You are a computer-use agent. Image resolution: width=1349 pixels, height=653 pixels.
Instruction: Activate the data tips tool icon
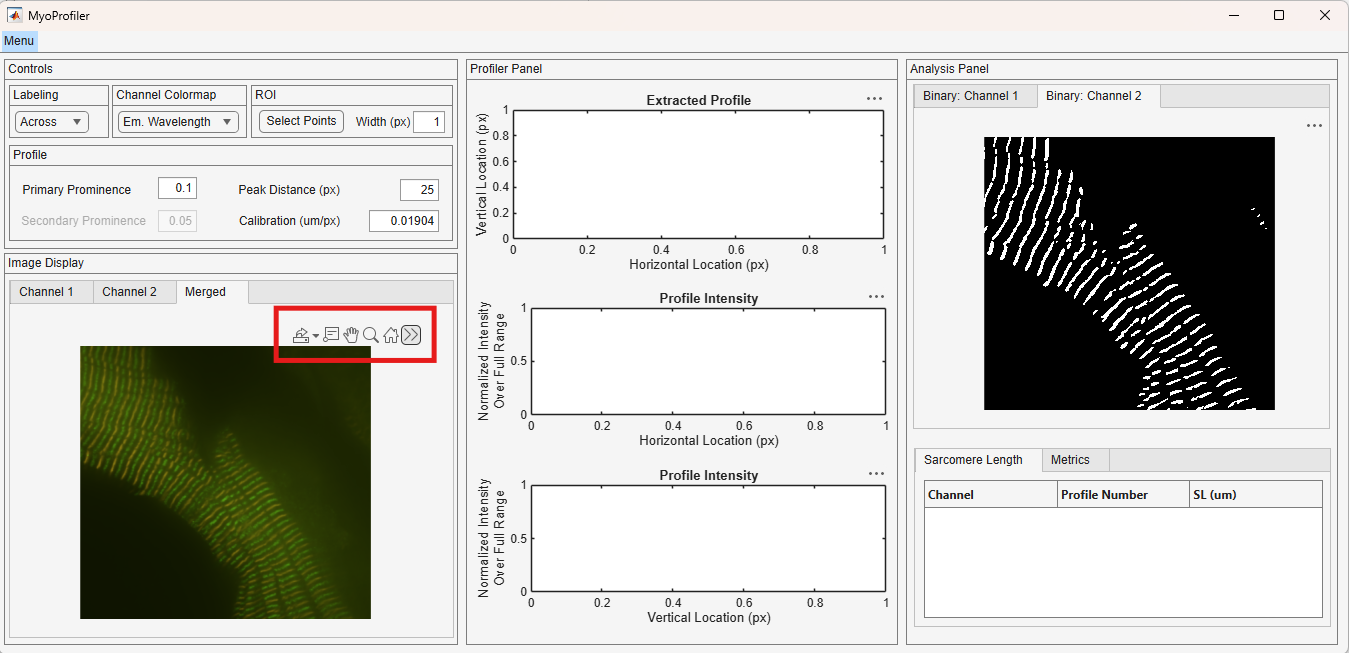pyautogui.click(x=331, y=335)
